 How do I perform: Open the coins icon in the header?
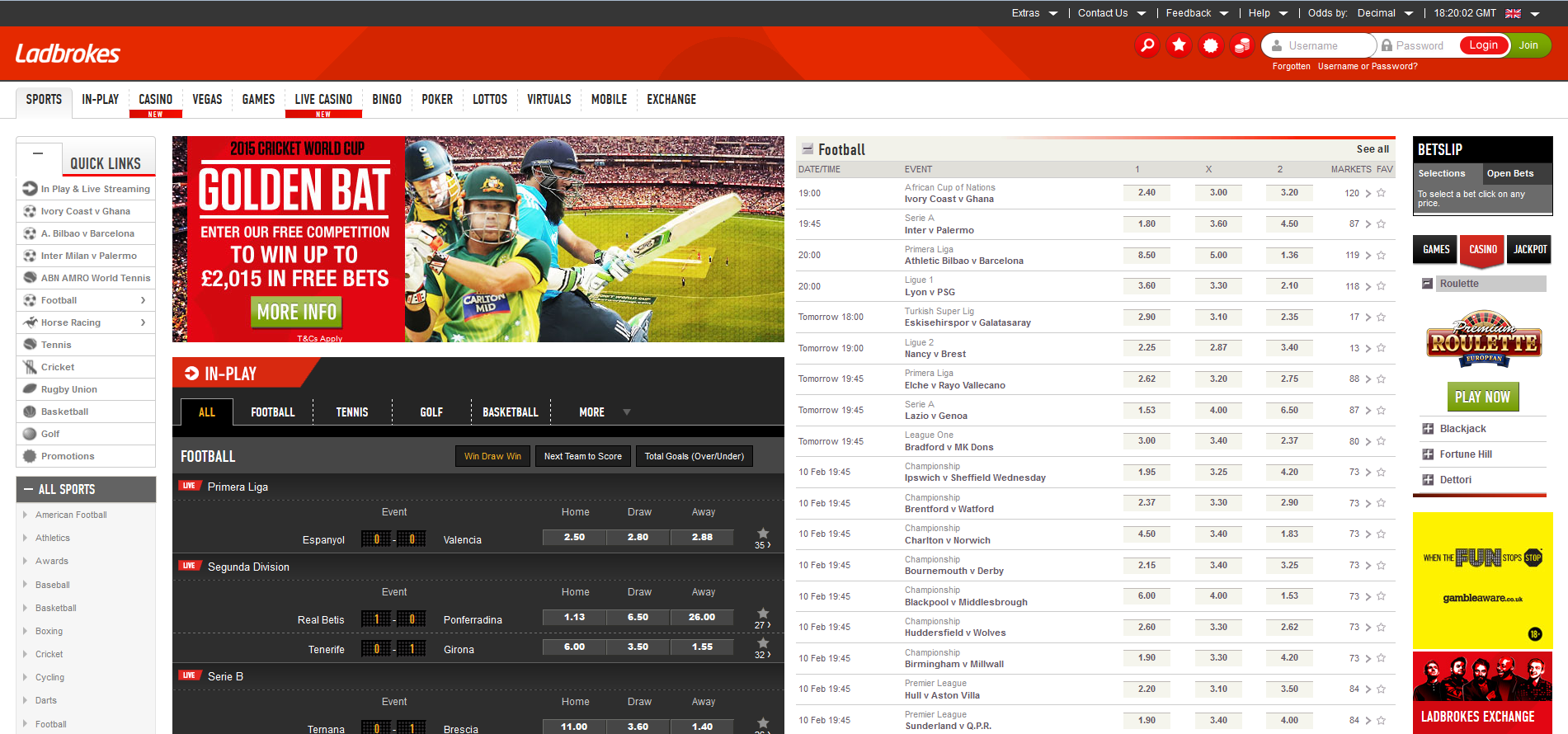pos(1242,45)
